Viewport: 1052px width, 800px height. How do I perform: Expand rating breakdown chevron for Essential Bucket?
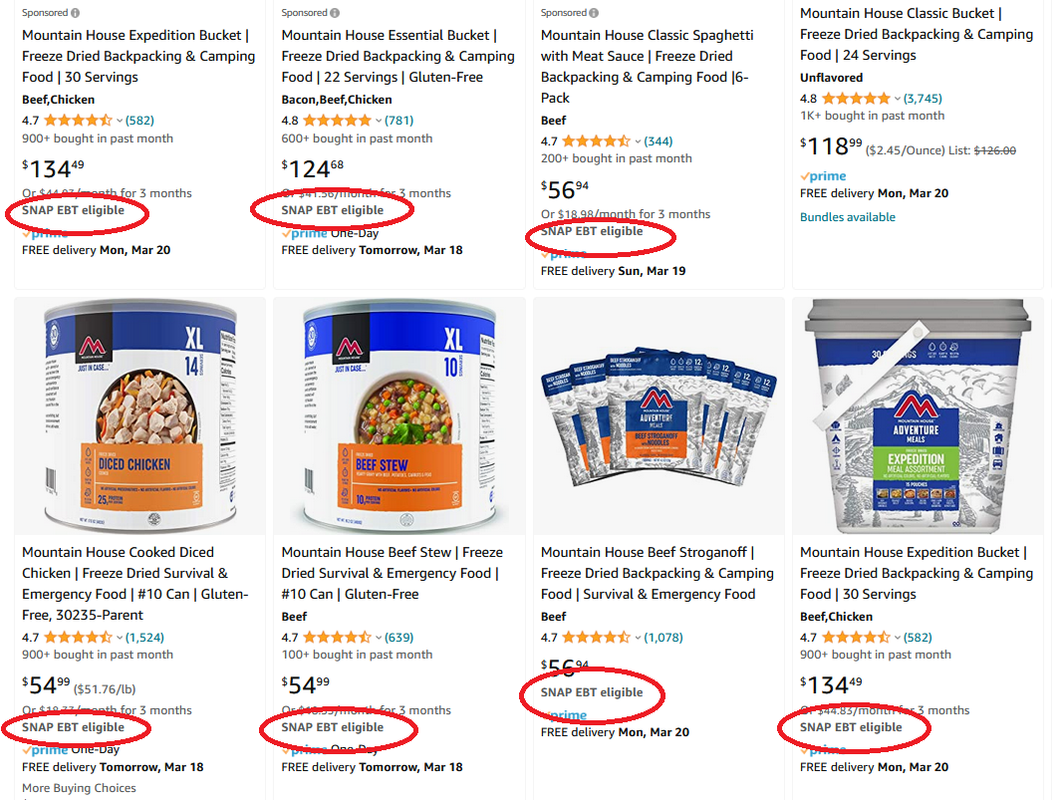[378, 121]
